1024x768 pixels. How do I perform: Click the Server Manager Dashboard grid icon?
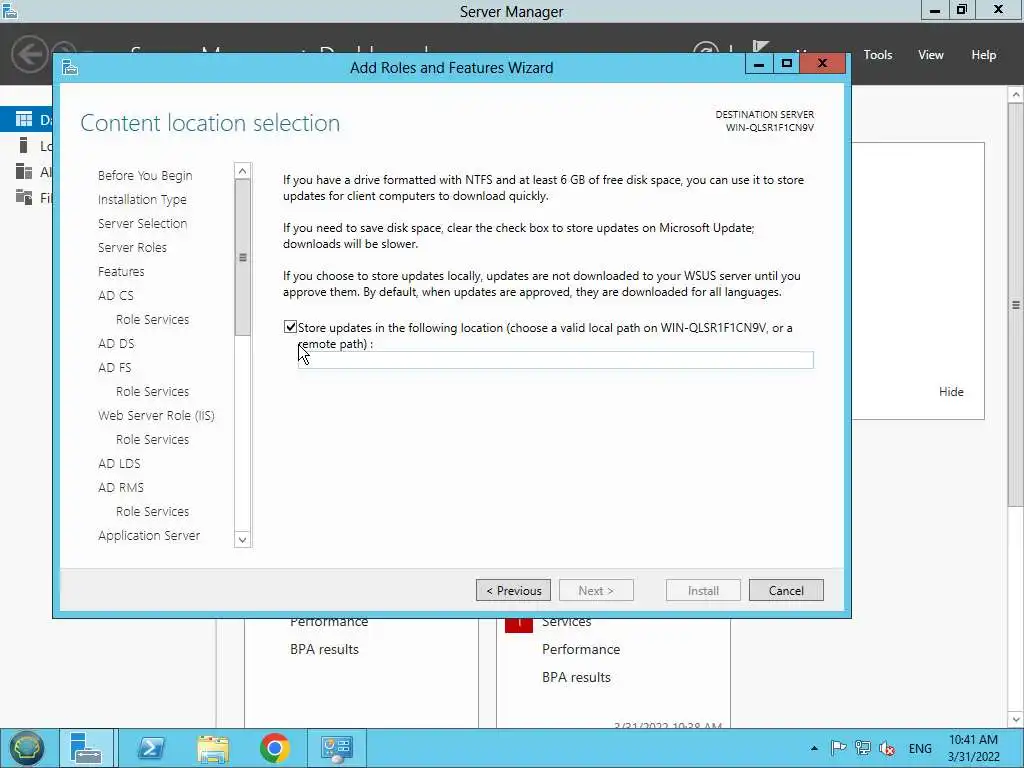[24, 119]
